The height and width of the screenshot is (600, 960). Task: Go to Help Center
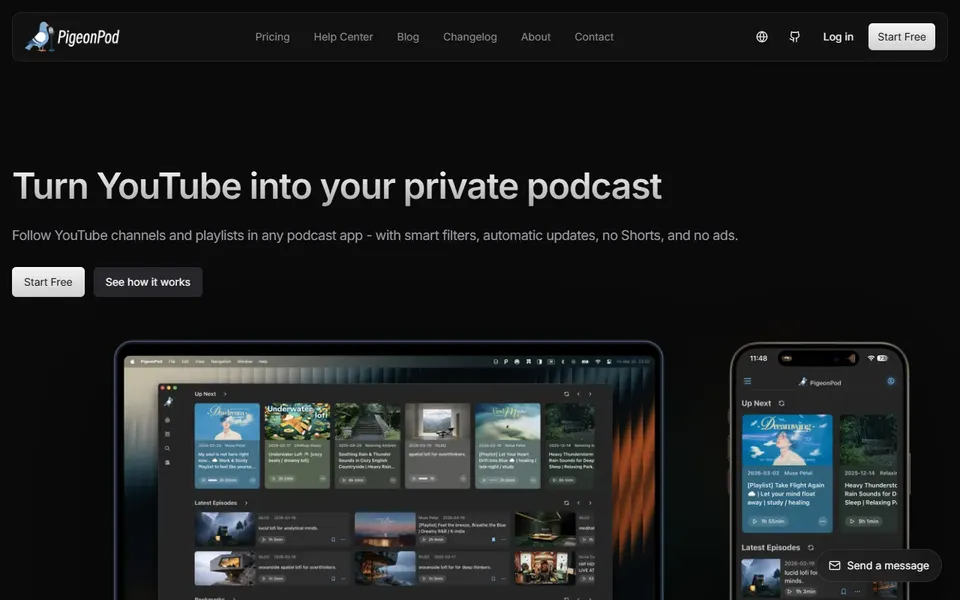(x=343, y=37)
